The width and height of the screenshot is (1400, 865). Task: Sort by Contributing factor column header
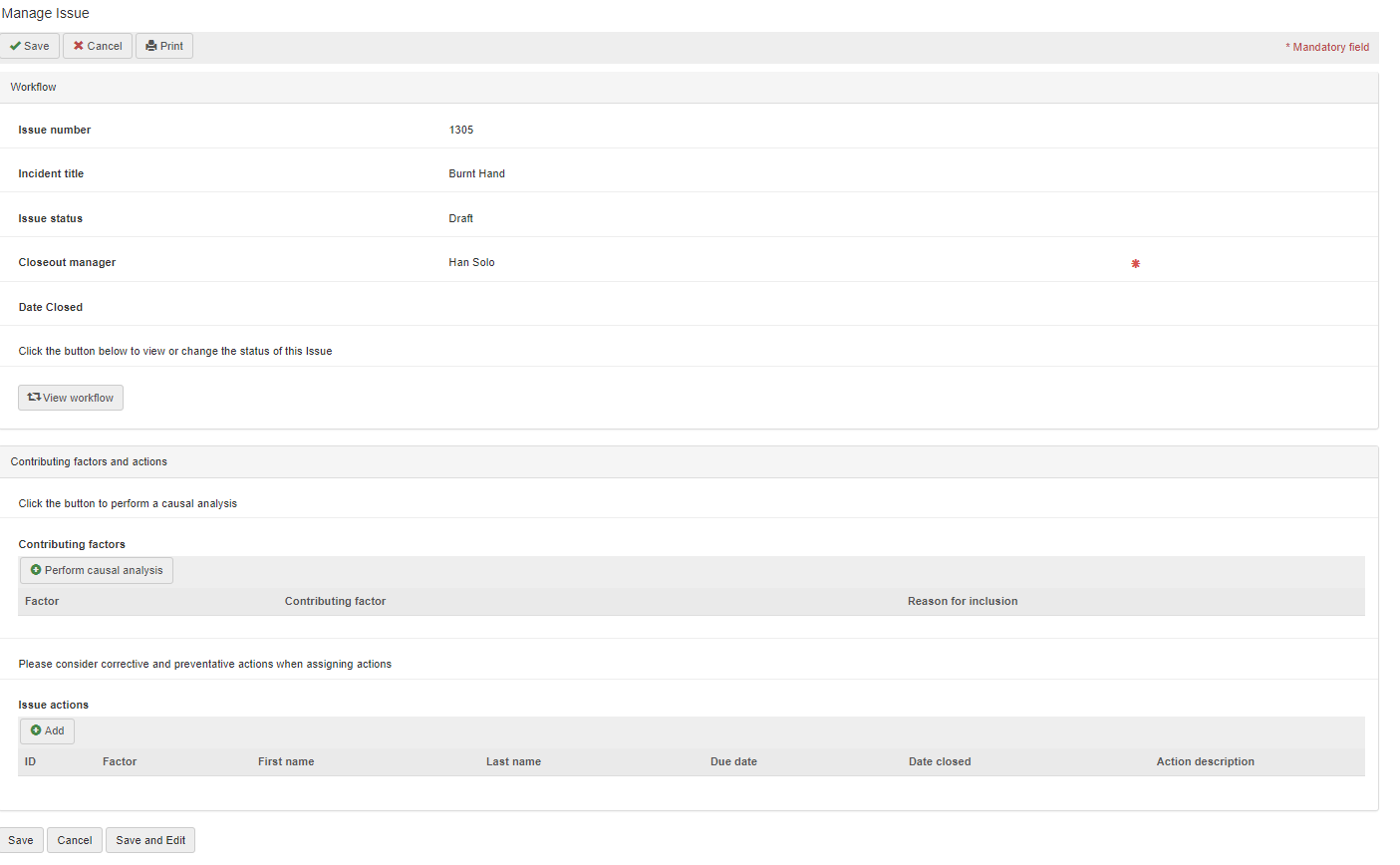(335, 602)
